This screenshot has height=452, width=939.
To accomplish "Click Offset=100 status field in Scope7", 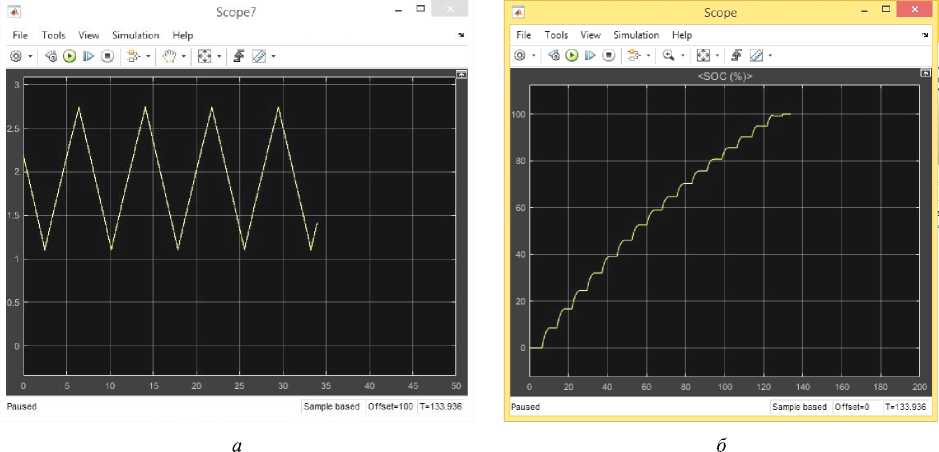I will tap(390, 407).
